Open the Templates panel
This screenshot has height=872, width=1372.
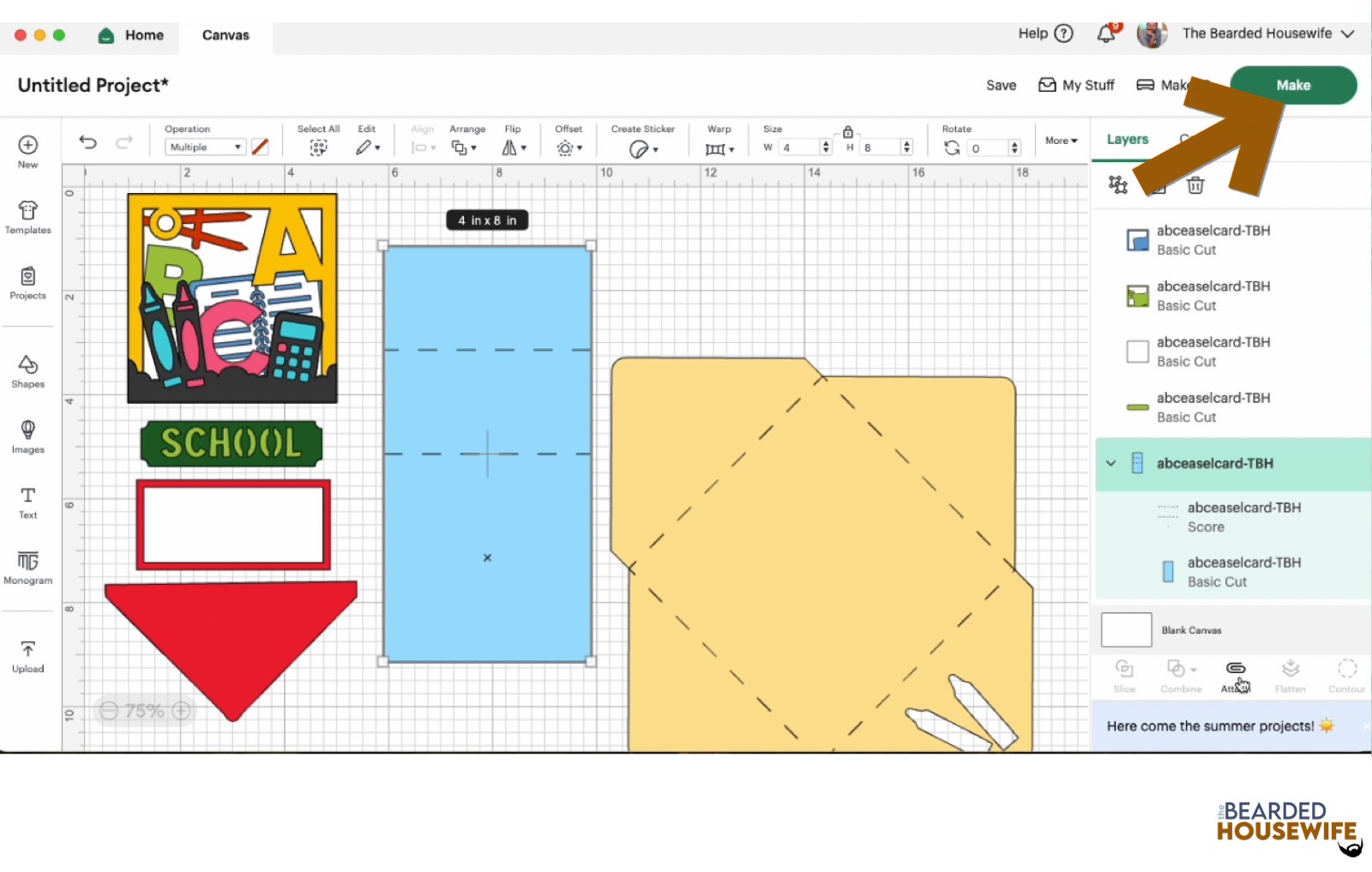27,216
